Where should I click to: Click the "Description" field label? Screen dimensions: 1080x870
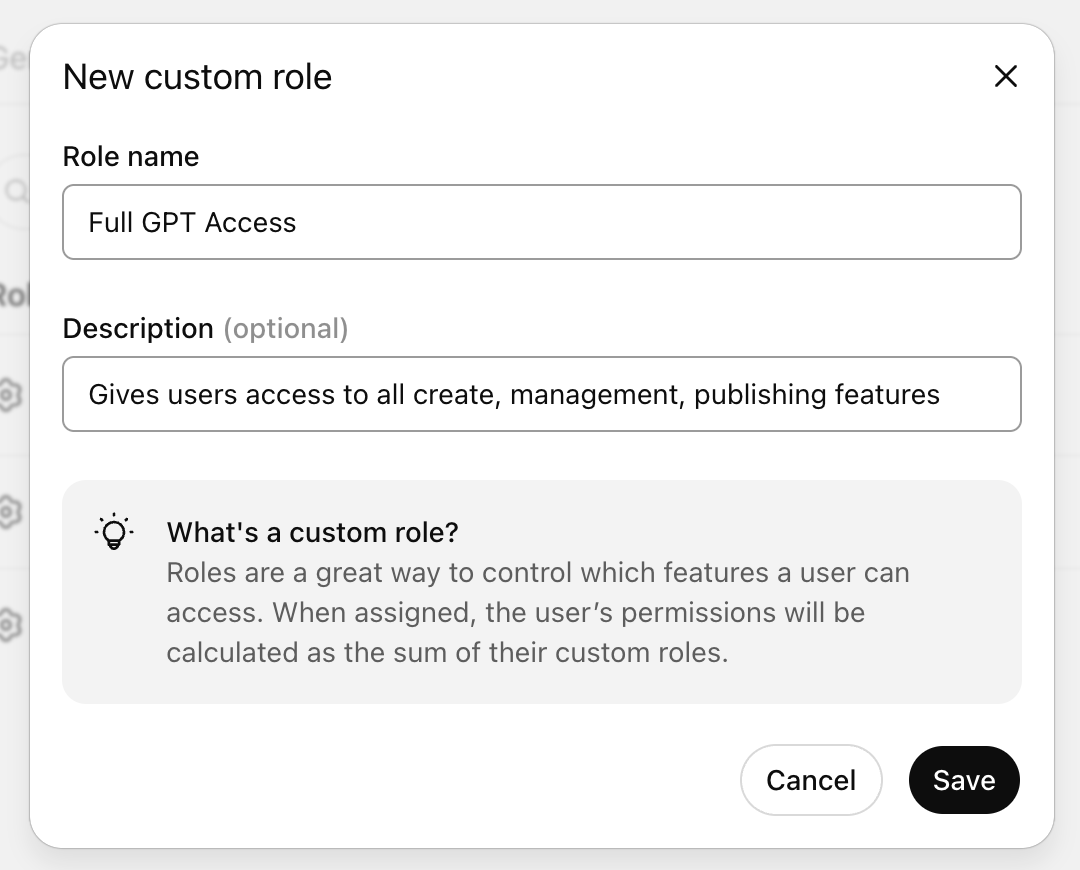point(138,328)
